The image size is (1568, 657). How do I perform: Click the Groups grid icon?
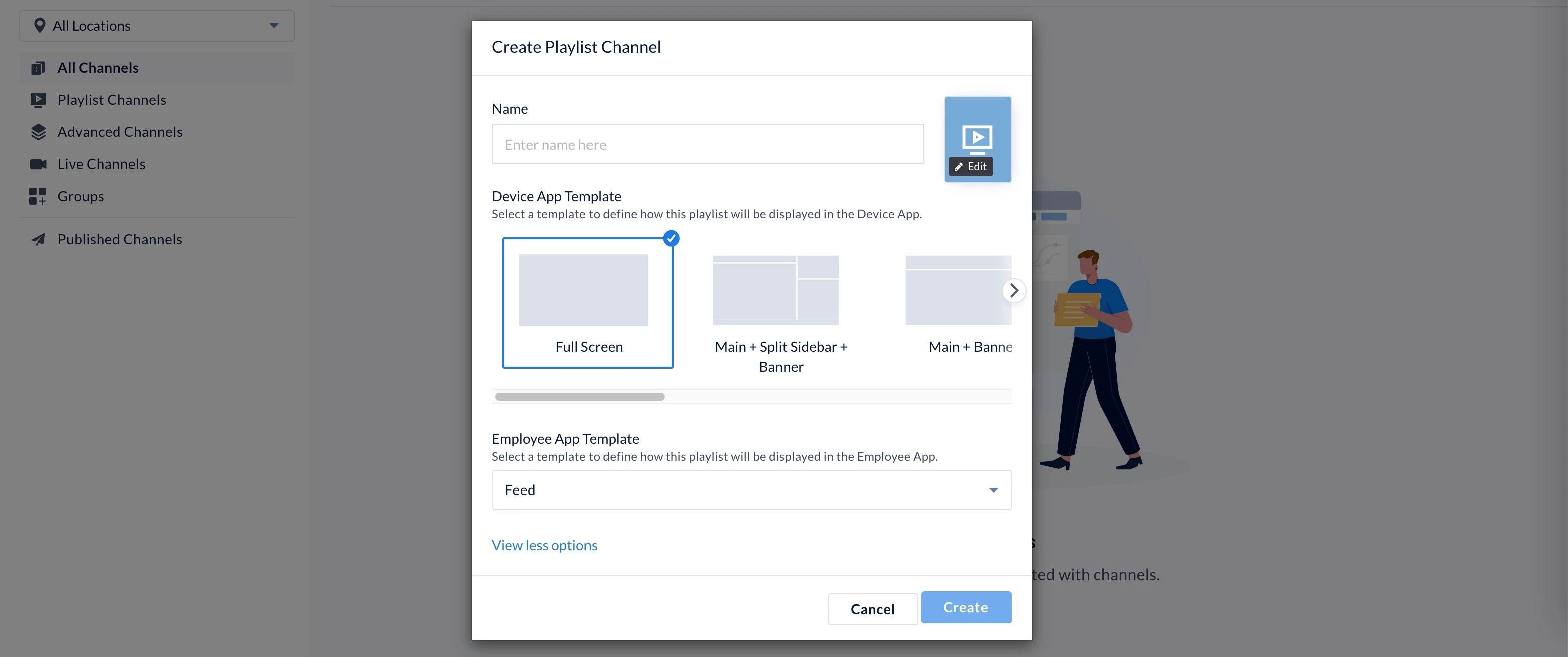pos(38,196)
